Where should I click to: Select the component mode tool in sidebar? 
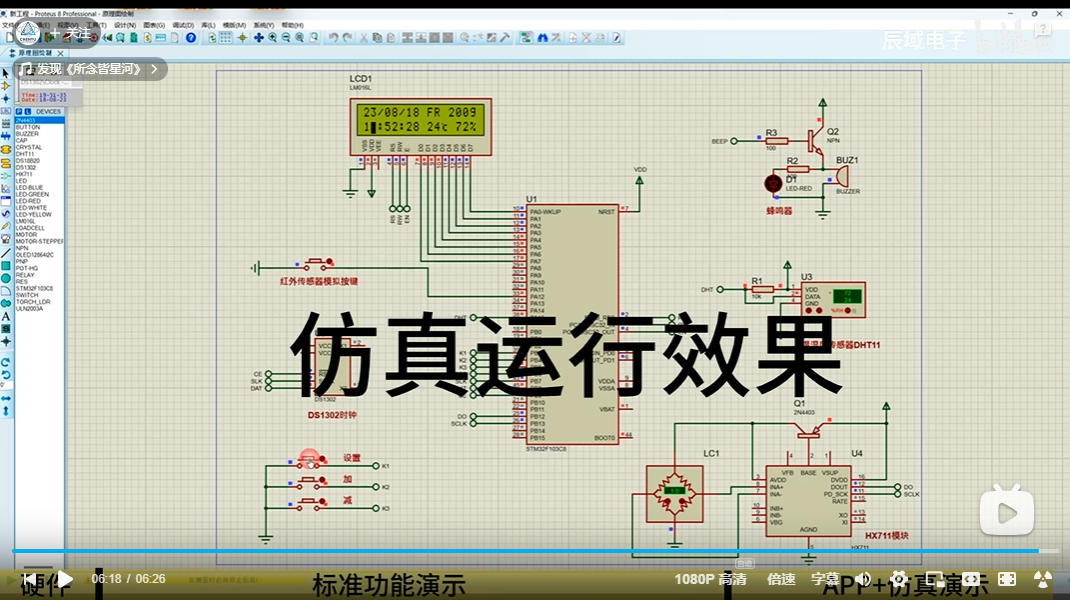click(x=5, y=86)
